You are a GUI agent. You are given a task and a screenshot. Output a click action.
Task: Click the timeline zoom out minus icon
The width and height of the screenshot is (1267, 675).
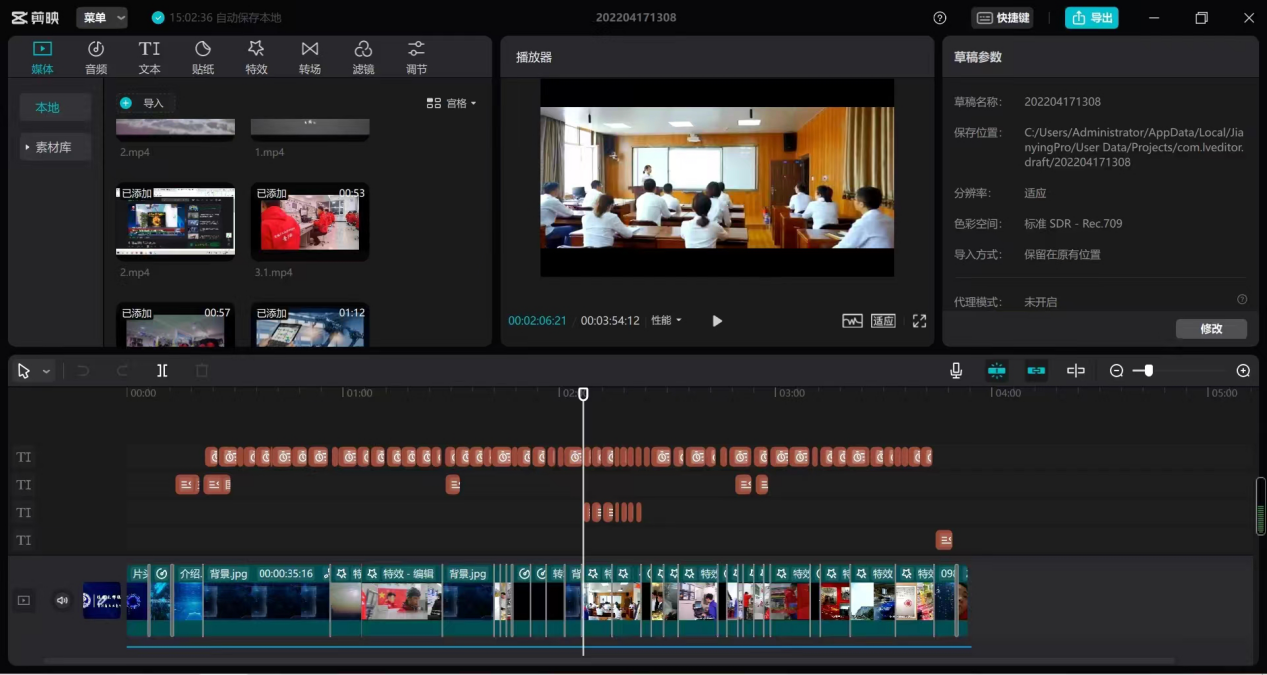(1117, 371)
